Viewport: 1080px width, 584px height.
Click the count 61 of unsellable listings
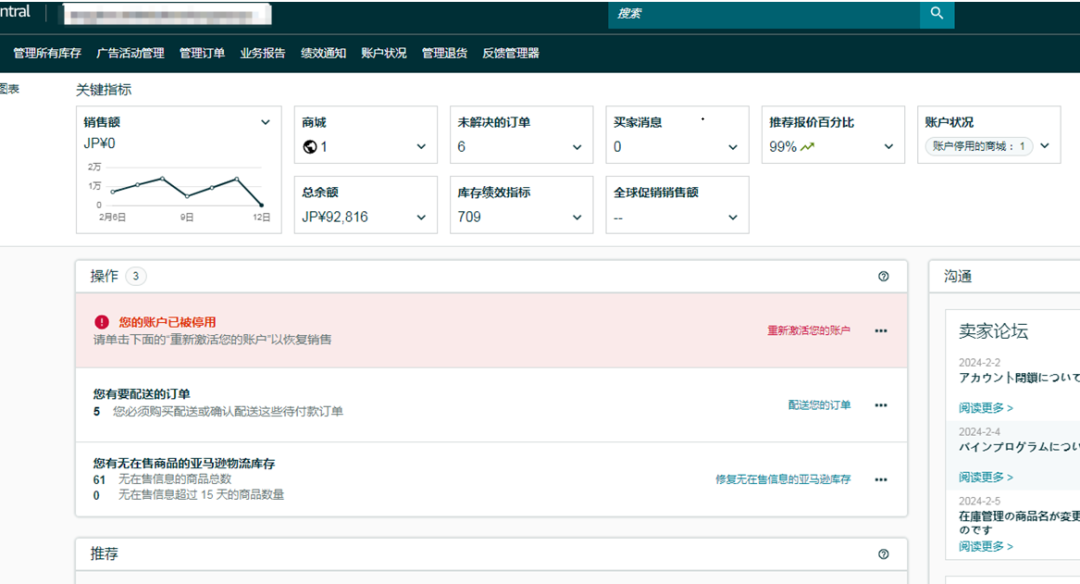(99, 479)
